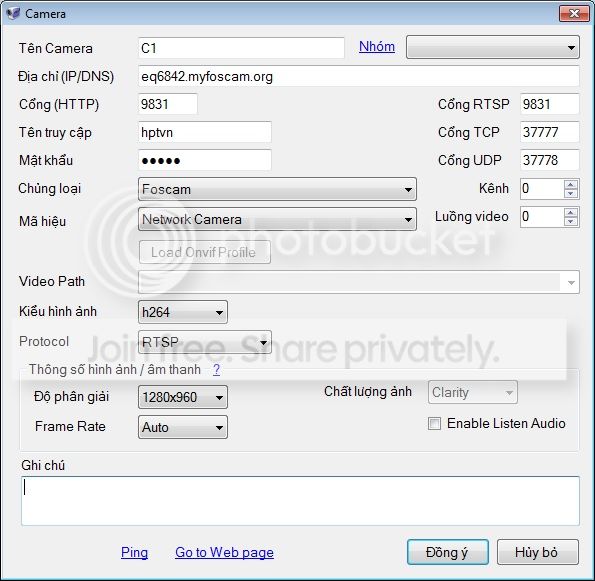Expand the Độ phân giải 1280x960 dropdown
The width and height of the screenshot is (595, 581).
point(183,397)
